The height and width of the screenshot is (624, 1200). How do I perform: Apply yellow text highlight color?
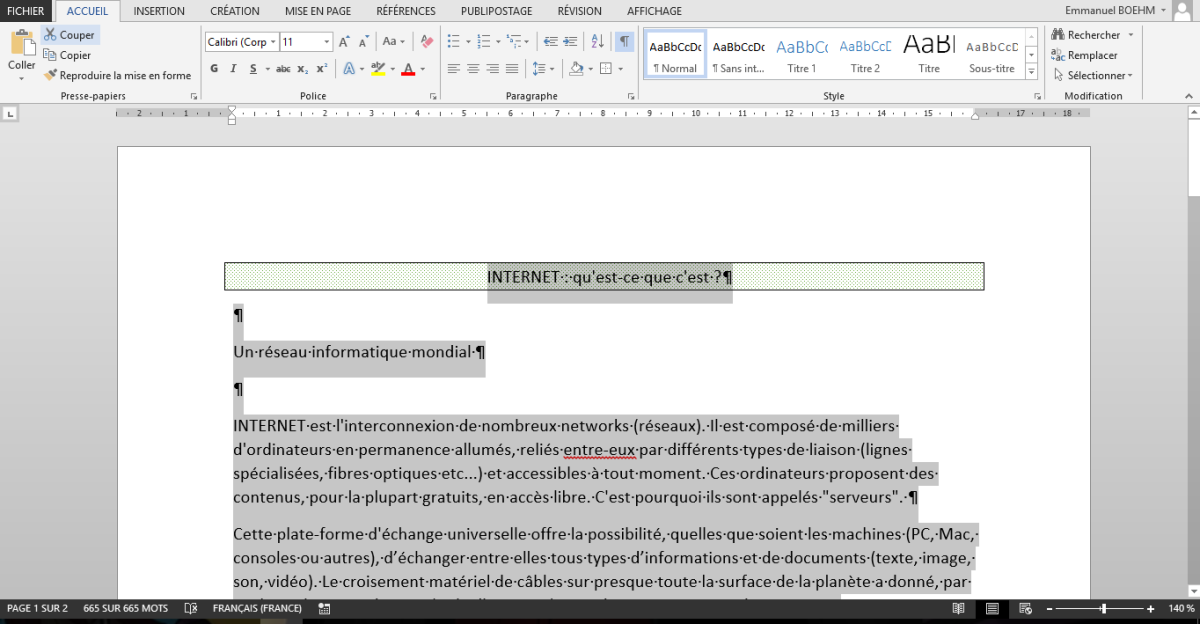377,68
